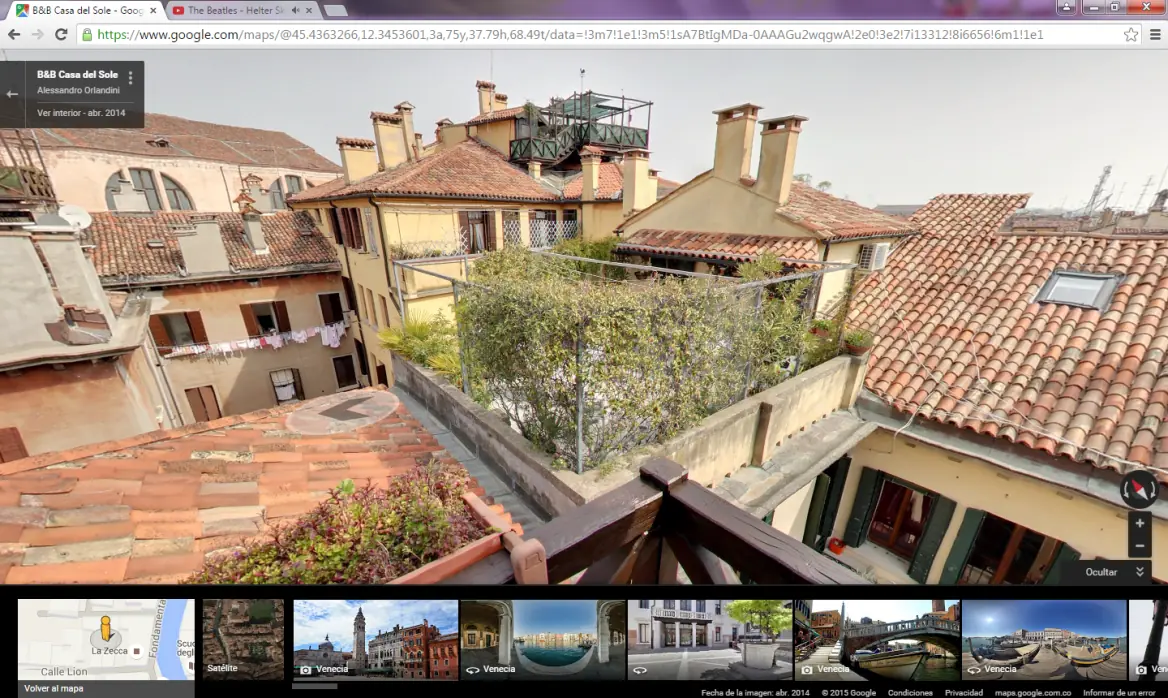Open the white building courtyard thumbnail
Image resolution: width=1168 pixels, height=698 pixels.
[710, 639]
